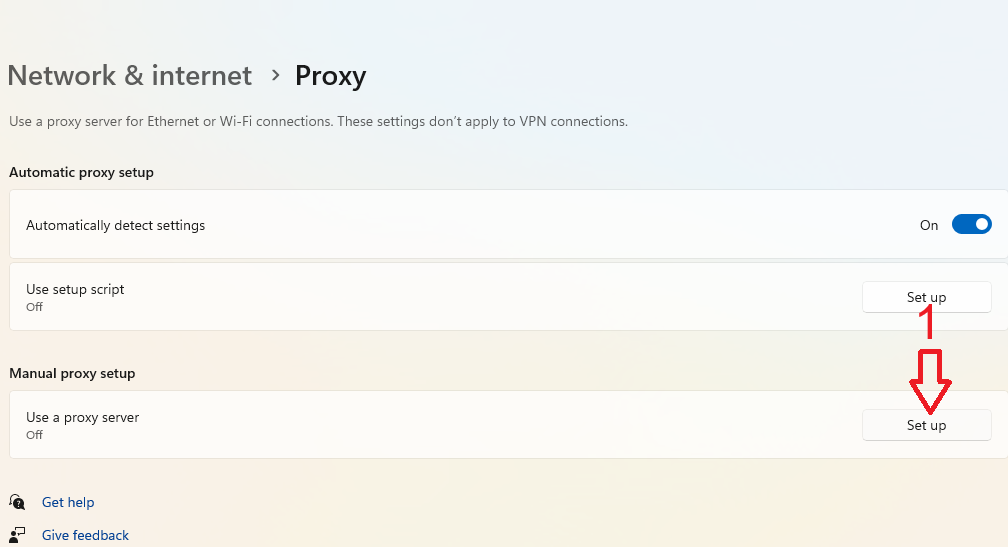Screen dimensions: 1008x547
Task: Click the Proxy page title
Action: coord(330,76)
